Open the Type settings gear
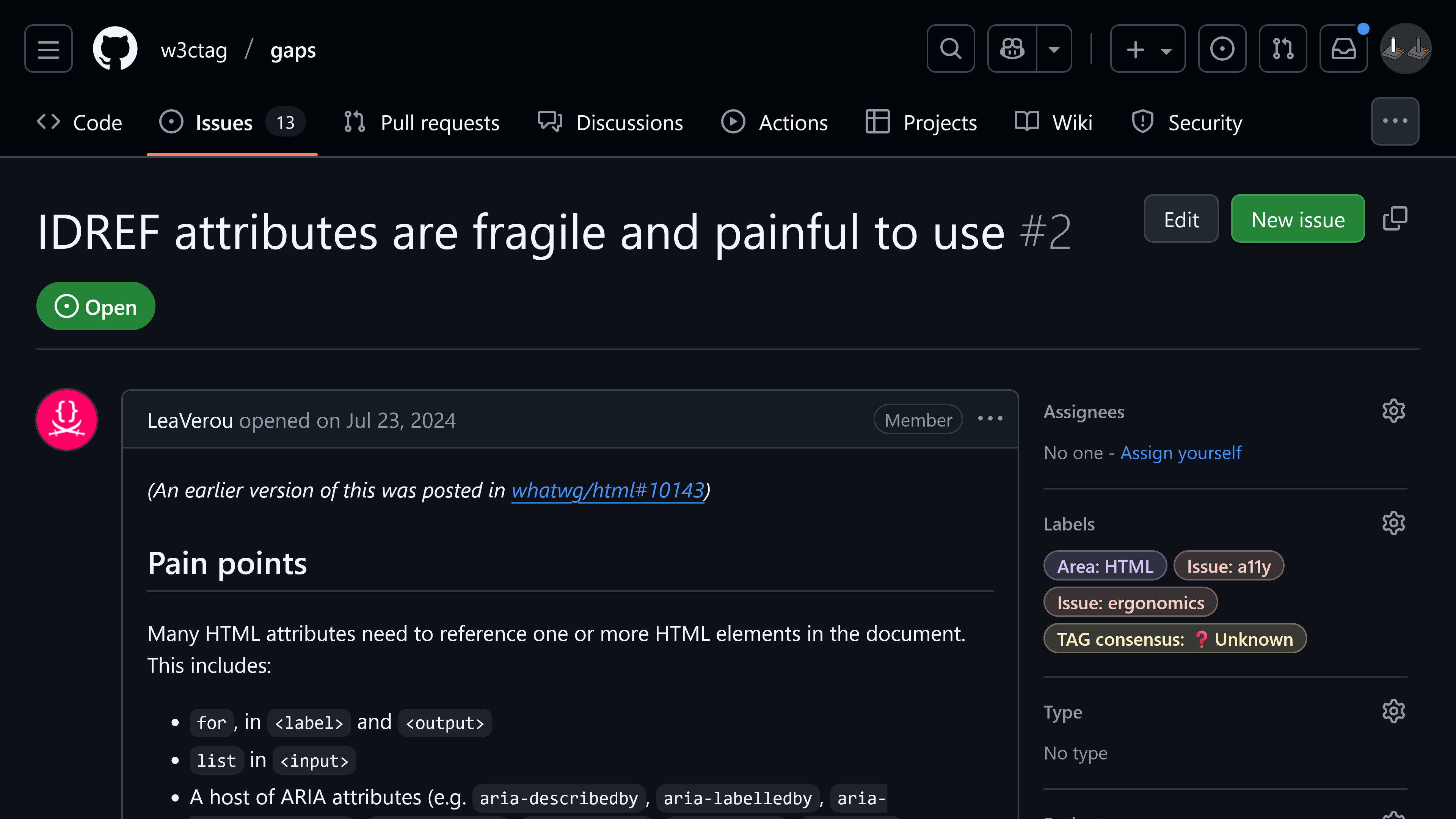The image size is (1456, 819). pyautogui.click(x=1393, y=711)
